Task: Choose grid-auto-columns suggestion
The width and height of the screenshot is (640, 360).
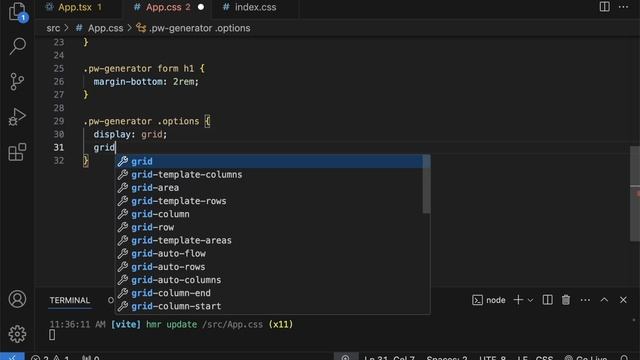Action: tap(269, 280)
